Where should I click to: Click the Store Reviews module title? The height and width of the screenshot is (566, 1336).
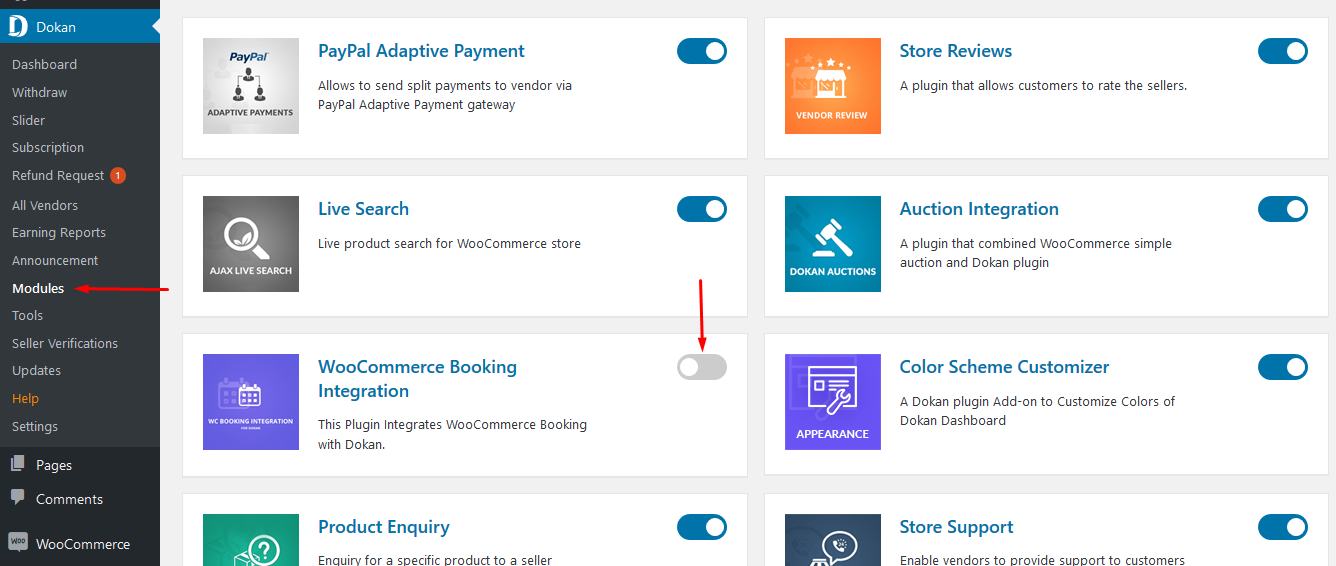(x=956, y=51)
